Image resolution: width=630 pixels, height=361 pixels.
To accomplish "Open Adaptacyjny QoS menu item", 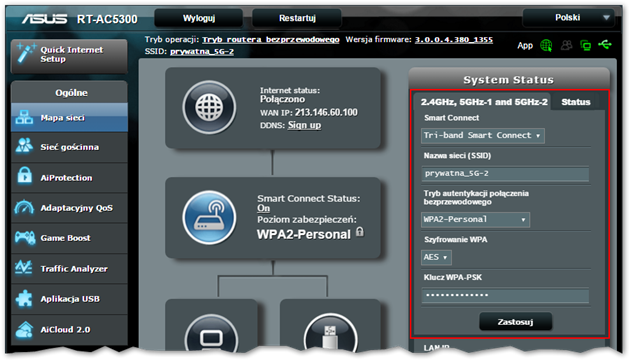I will tap(70, 208).
